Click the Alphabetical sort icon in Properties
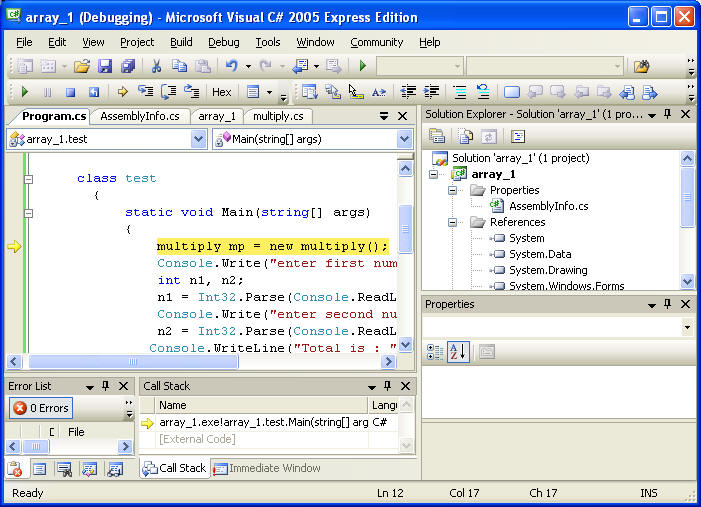The width and height of the screenshot is (701, 507). point(457,351)
